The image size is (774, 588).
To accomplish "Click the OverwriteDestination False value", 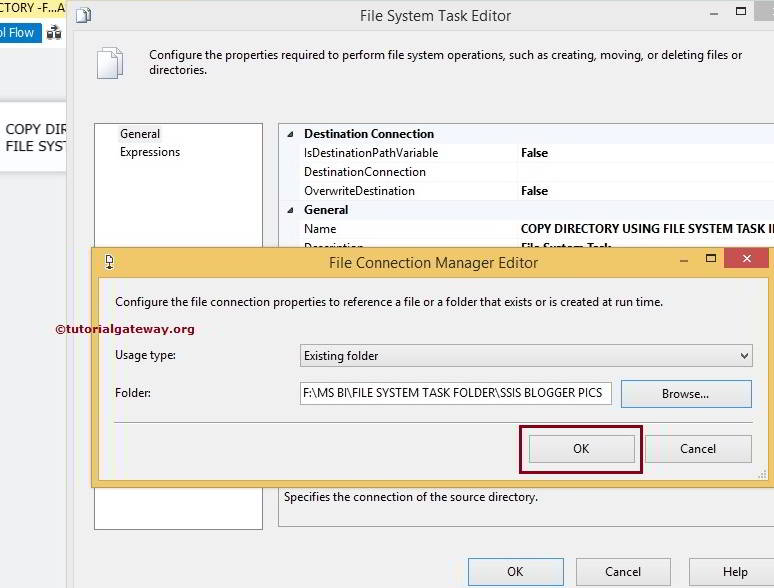I will tap(535, 191).
